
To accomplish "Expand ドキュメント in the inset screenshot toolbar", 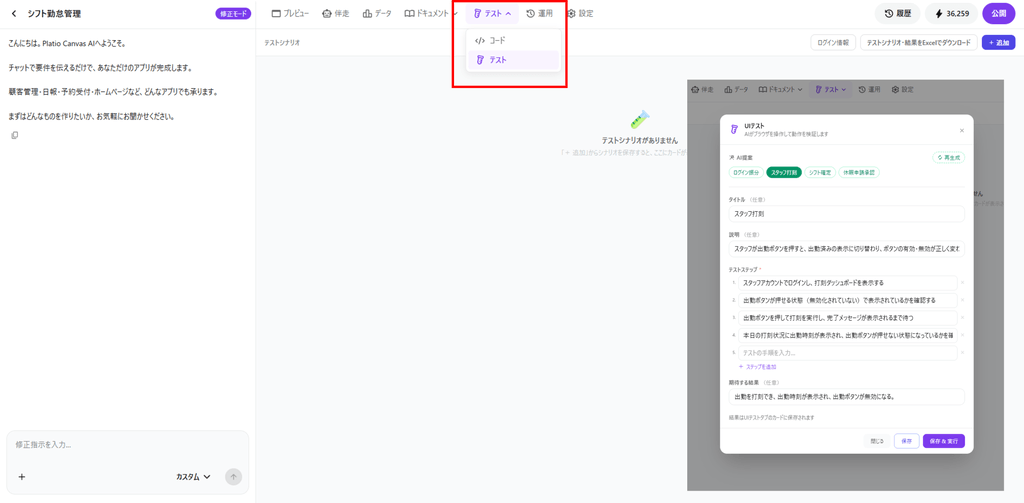I will (x=780, y=89).
